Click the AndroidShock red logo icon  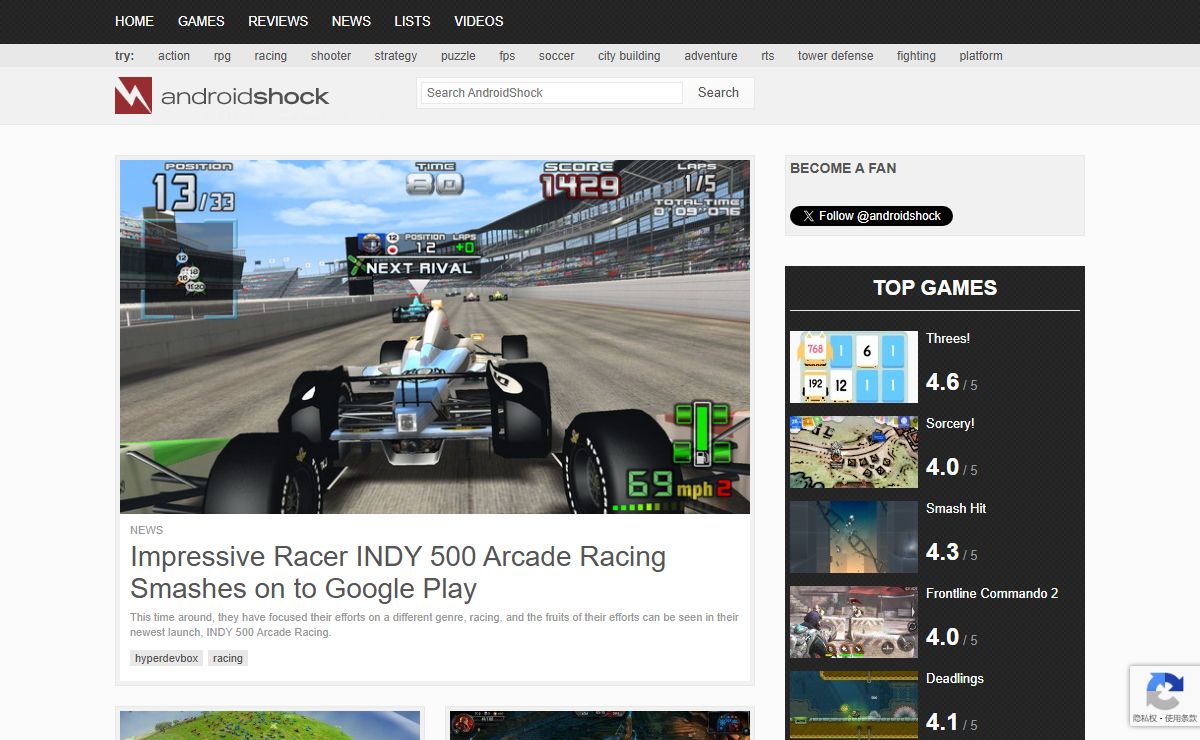point(133,95)
